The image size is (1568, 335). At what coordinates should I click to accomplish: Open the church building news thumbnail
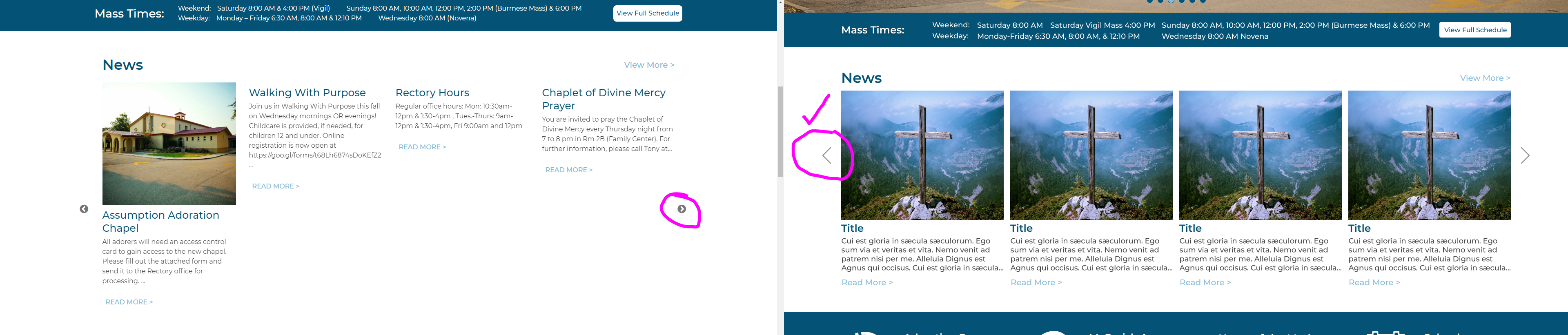tap(169, 144)
